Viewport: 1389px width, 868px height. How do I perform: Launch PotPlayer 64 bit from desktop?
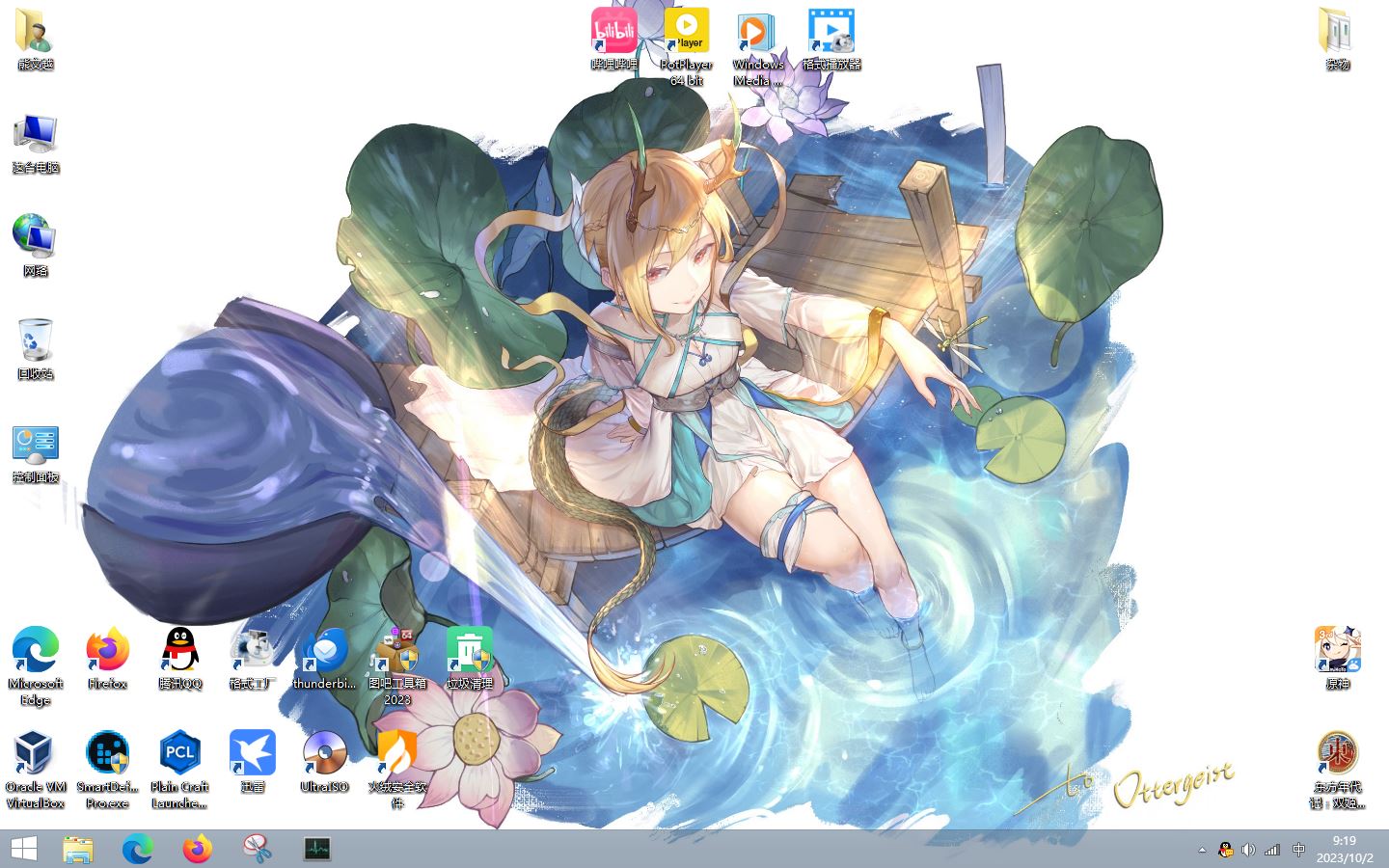(686, 33)
